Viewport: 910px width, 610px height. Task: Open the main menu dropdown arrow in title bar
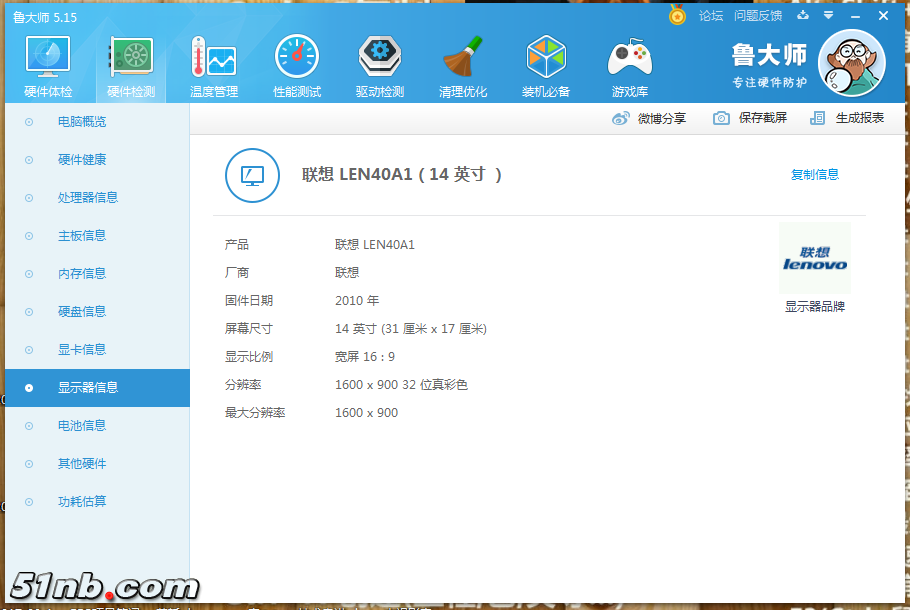(828, 16)
